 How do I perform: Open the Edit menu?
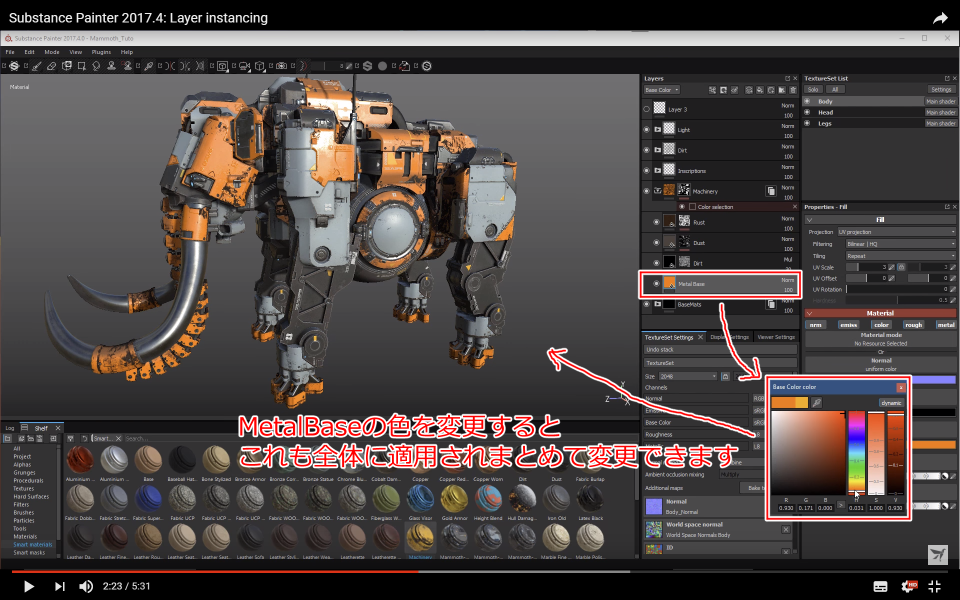pos(29,52)
